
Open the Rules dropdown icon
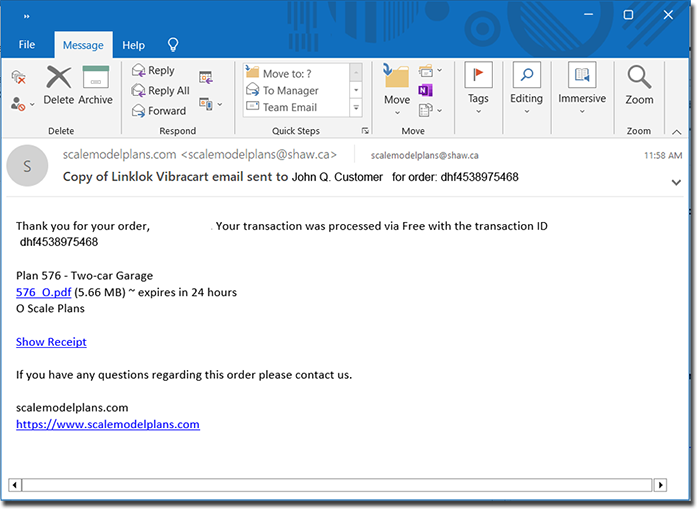[430, 71]
